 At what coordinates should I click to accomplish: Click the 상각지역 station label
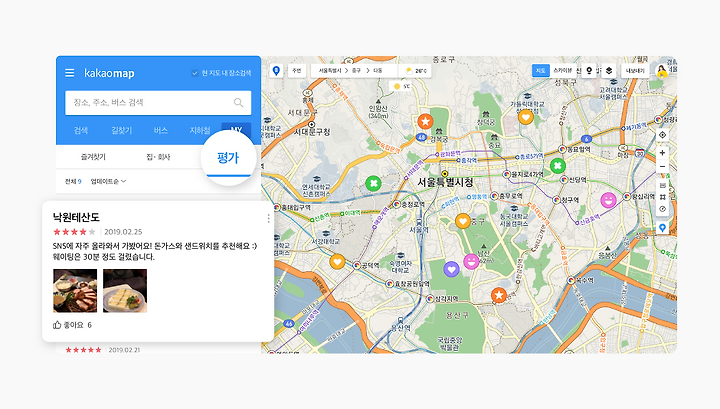446,299
